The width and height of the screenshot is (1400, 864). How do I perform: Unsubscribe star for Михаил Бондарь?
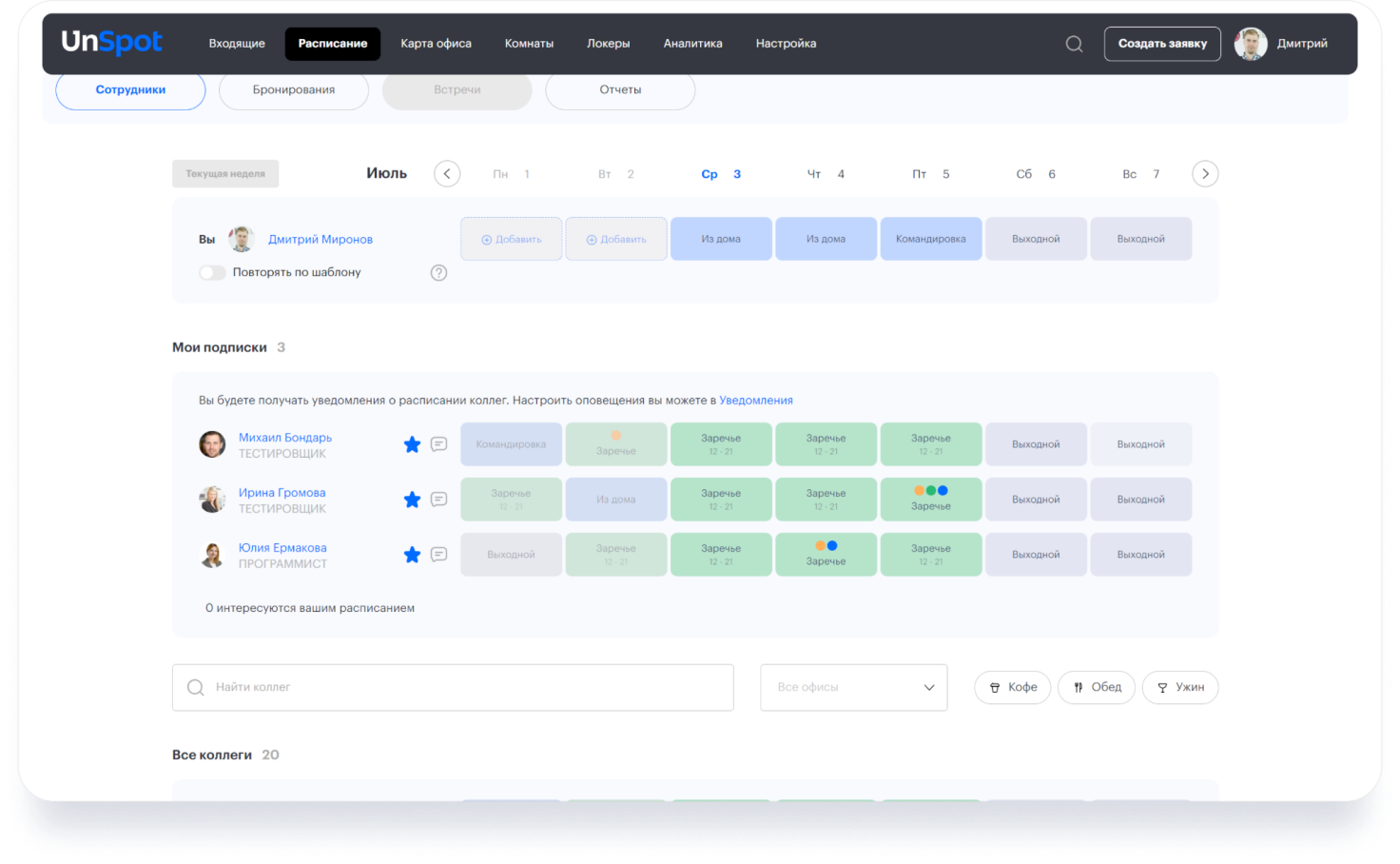pos(412,444)
